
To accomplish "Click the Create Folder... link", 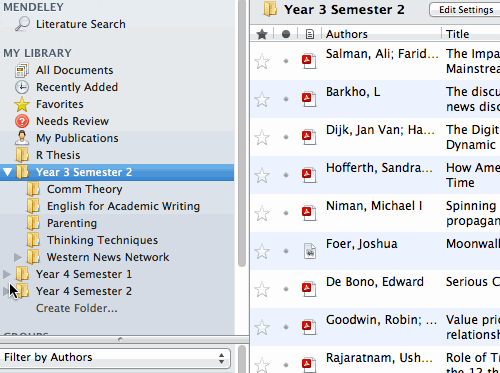I will 77,308.
